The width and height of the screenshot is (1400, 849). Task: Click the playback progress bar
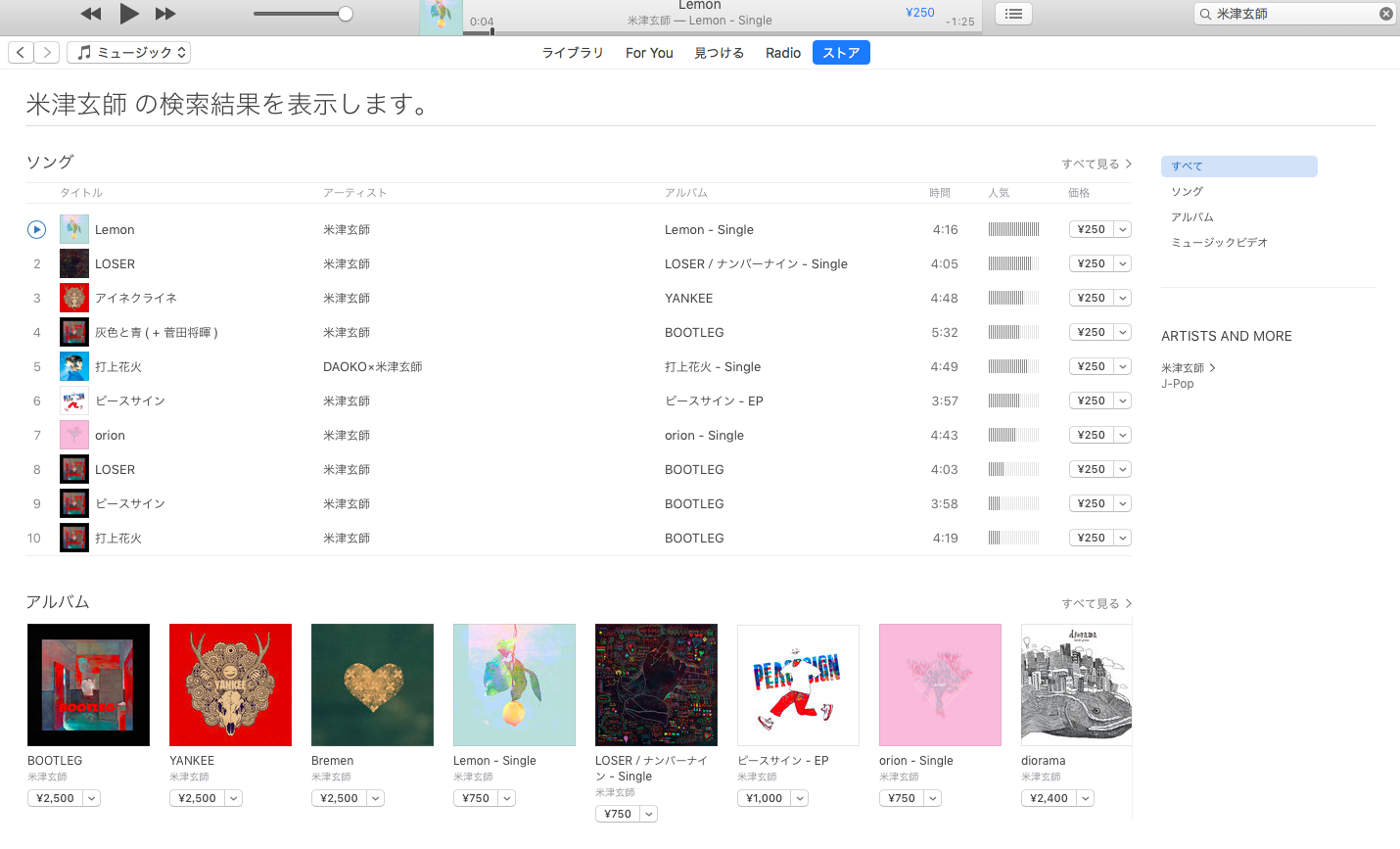[x=723, y=32]
